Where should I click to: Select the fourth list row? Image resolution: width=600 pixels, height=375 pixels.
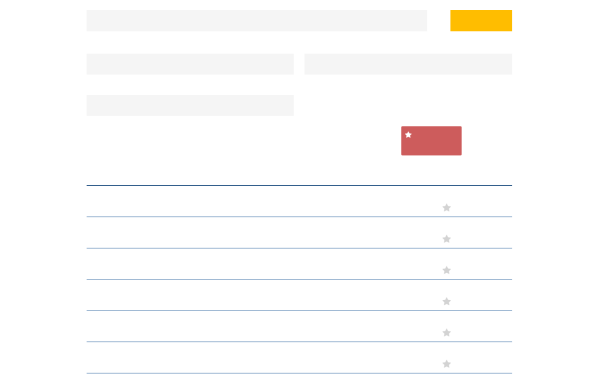[299, 295]
